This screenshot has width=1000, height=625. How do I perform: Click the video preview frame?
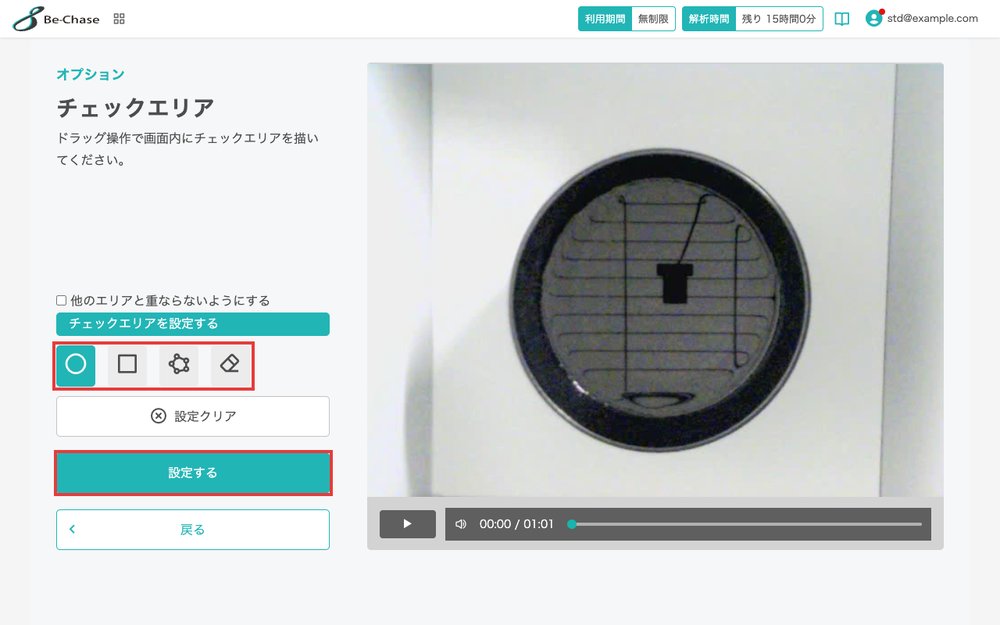[x=655, y=280]
